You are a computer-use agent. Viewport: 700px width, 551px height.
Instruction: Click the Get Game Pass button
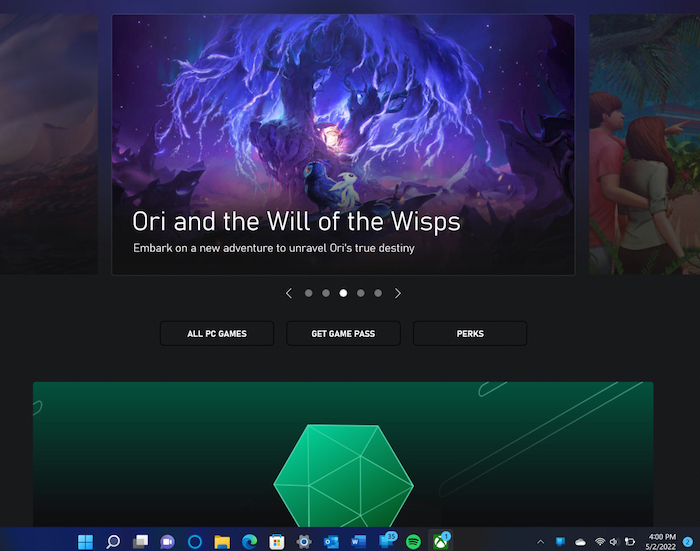pyautogui.click(x=343, y=334)
